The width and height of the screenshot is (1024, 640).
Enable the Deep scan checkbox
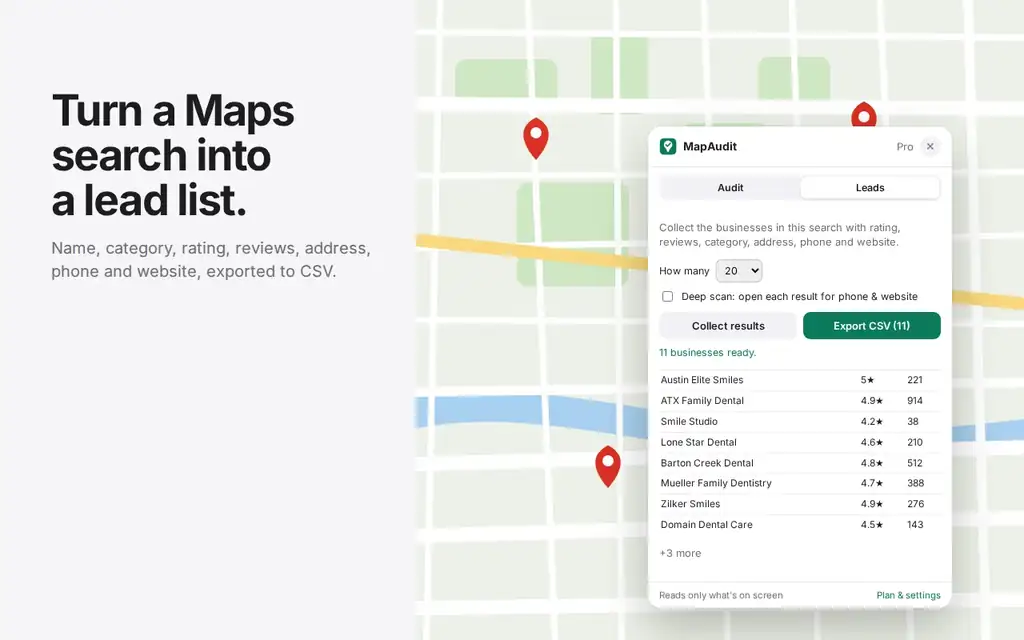(667, 296)
